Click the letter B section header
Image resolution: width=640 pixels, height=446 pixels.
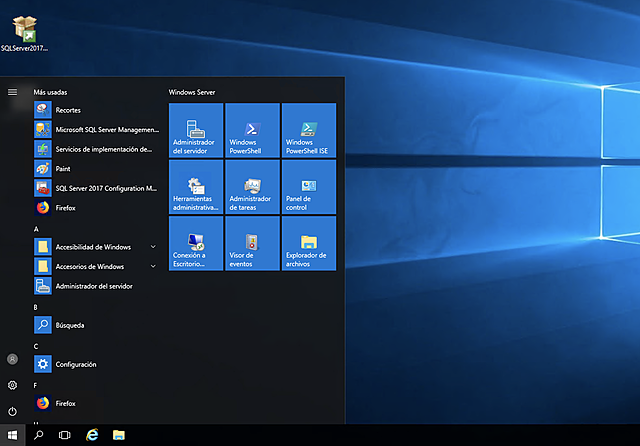(36, 307)
